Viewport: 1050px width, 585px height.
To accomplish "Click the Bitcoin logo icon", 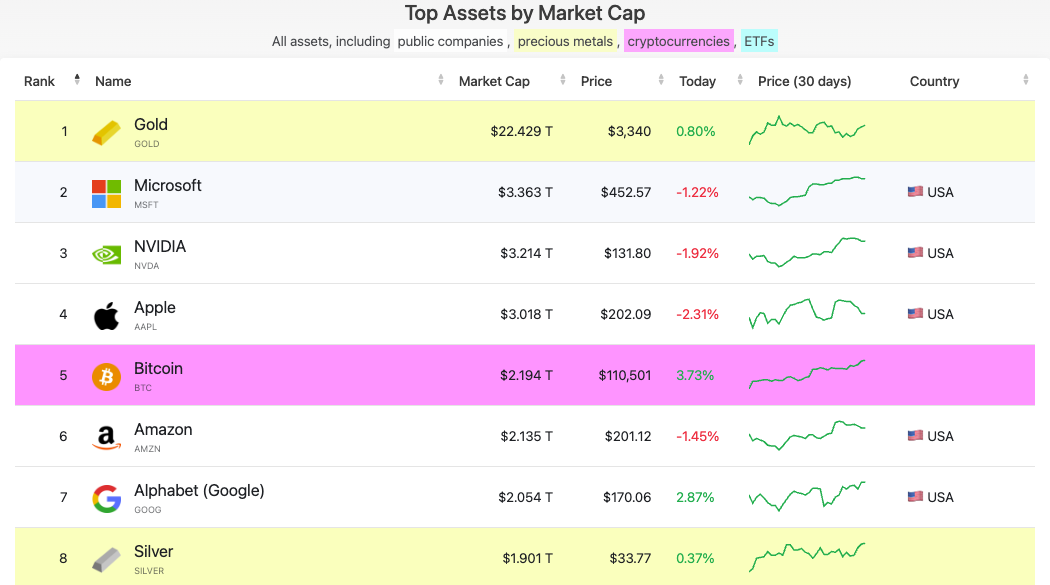I will point(106,376).
